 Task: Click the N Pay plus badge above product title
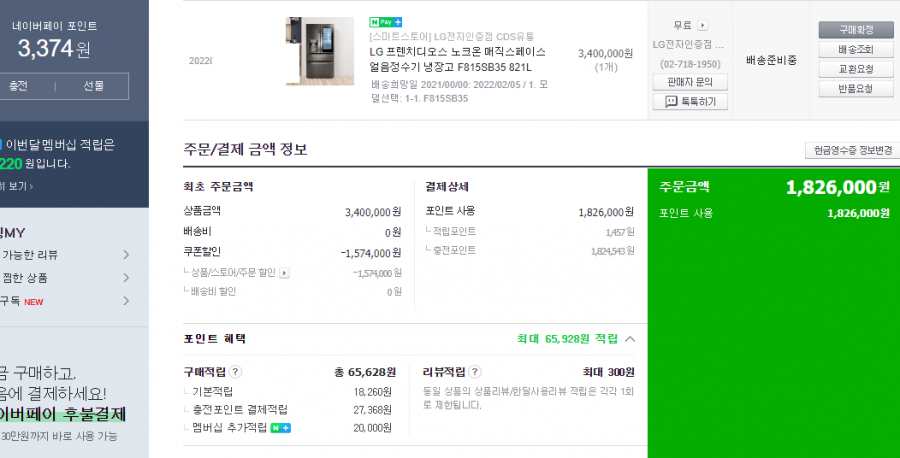[386, 22]
